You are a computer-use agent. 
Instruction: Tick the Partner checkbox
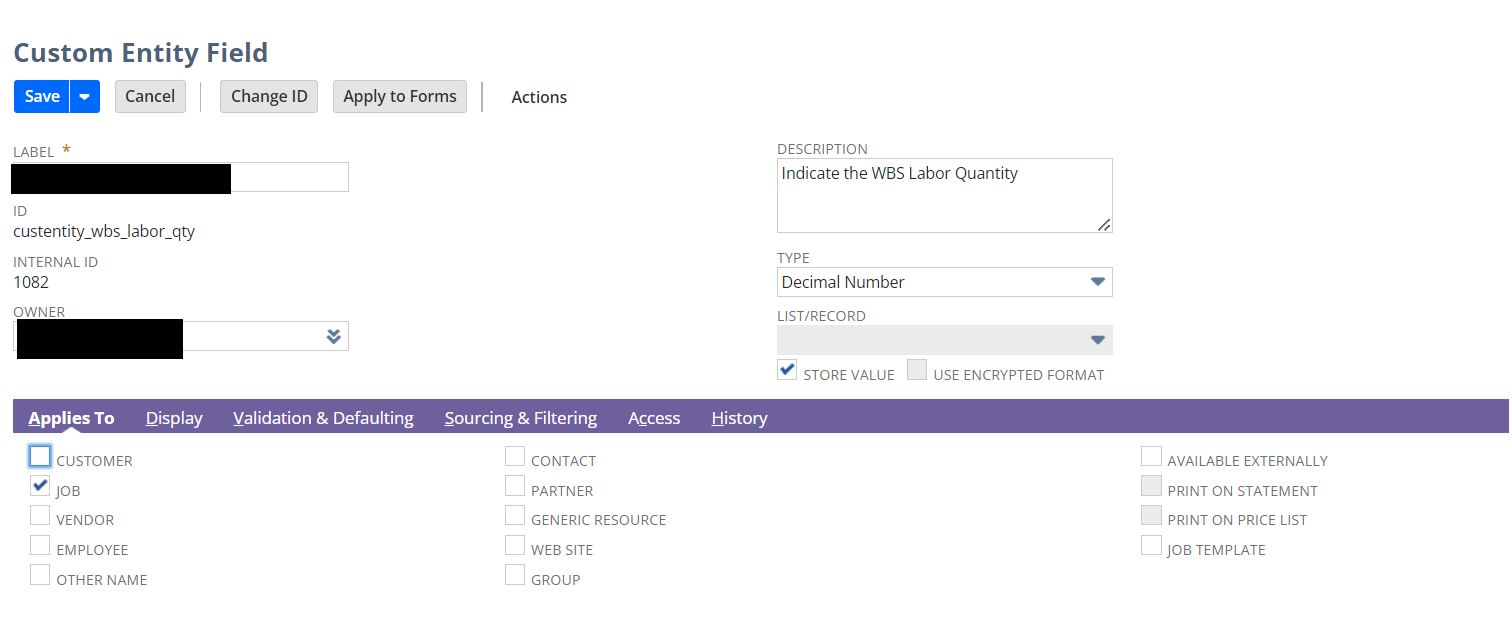[515, 486]
